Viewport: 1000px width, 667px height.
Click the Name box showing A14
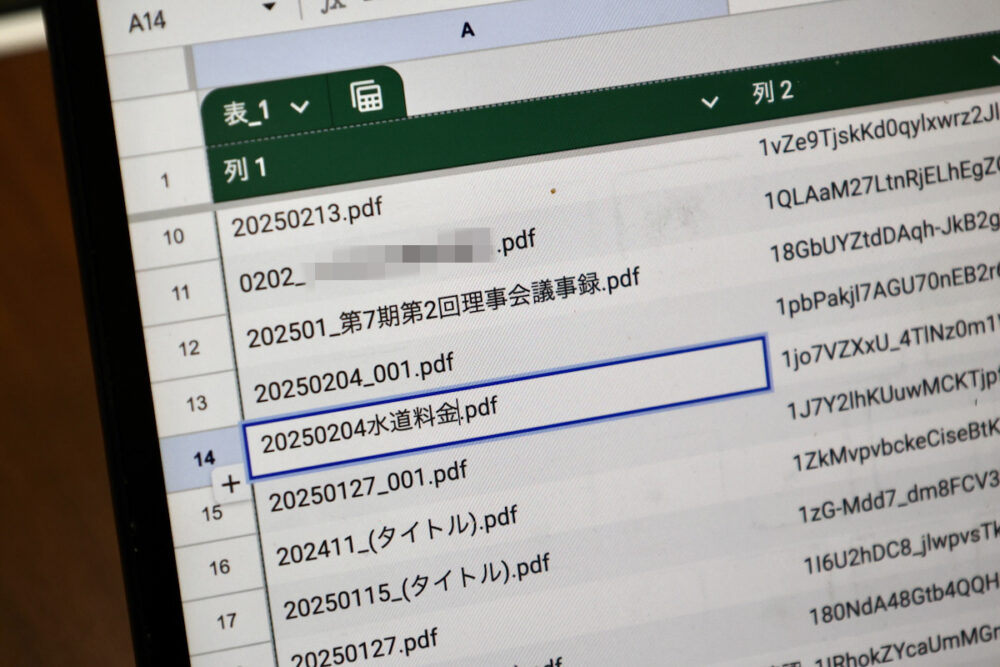[x=150, y=21]
